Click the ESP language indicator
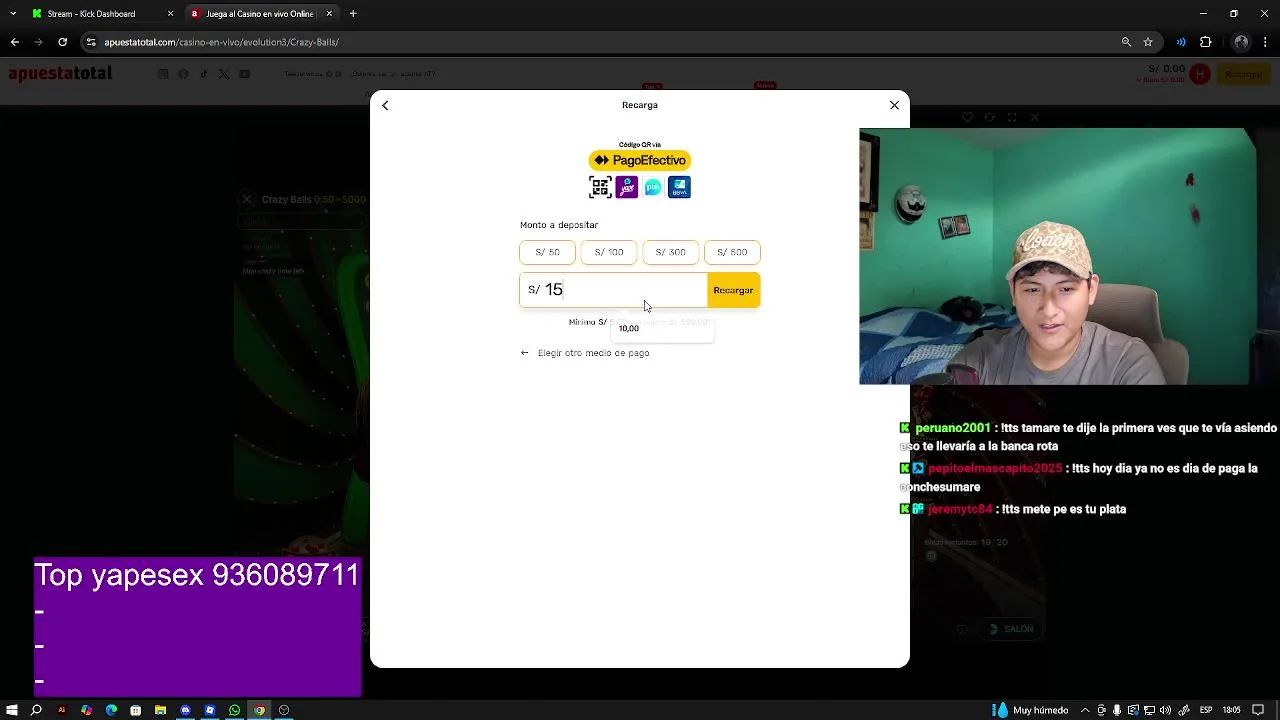Screen dimensions: 1280x720 tap(1205, 710)
